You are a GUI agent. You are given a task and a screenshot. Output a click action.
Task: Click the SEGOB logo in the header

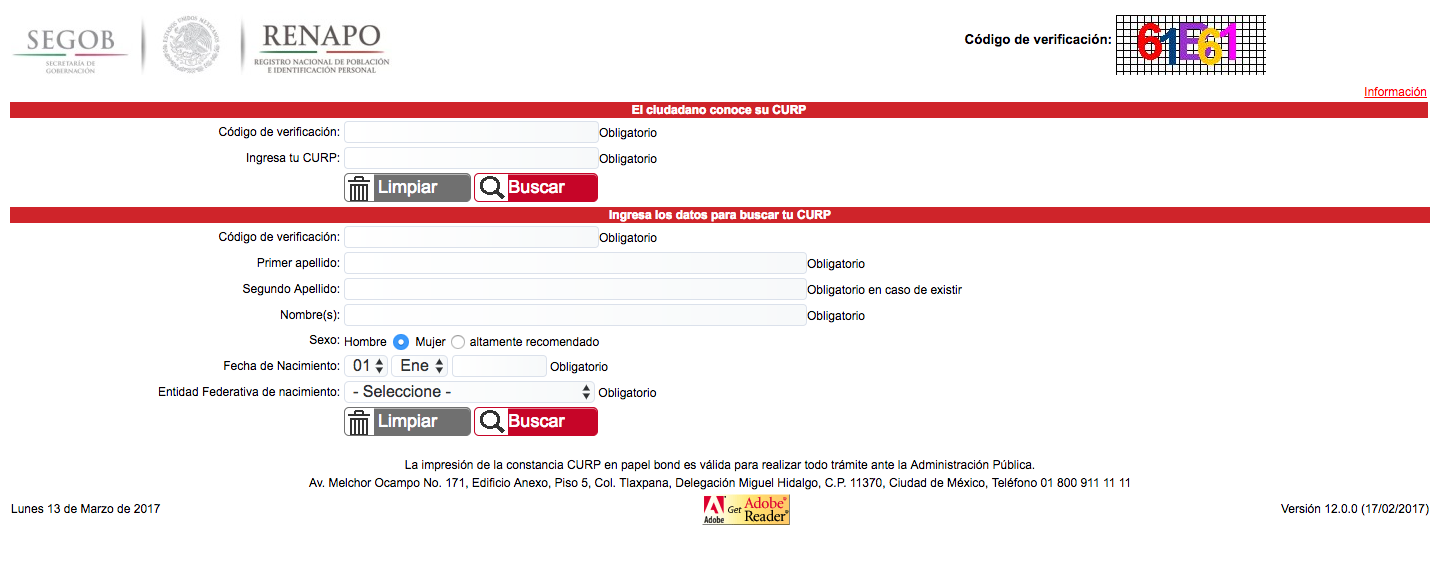coord(70,47)
